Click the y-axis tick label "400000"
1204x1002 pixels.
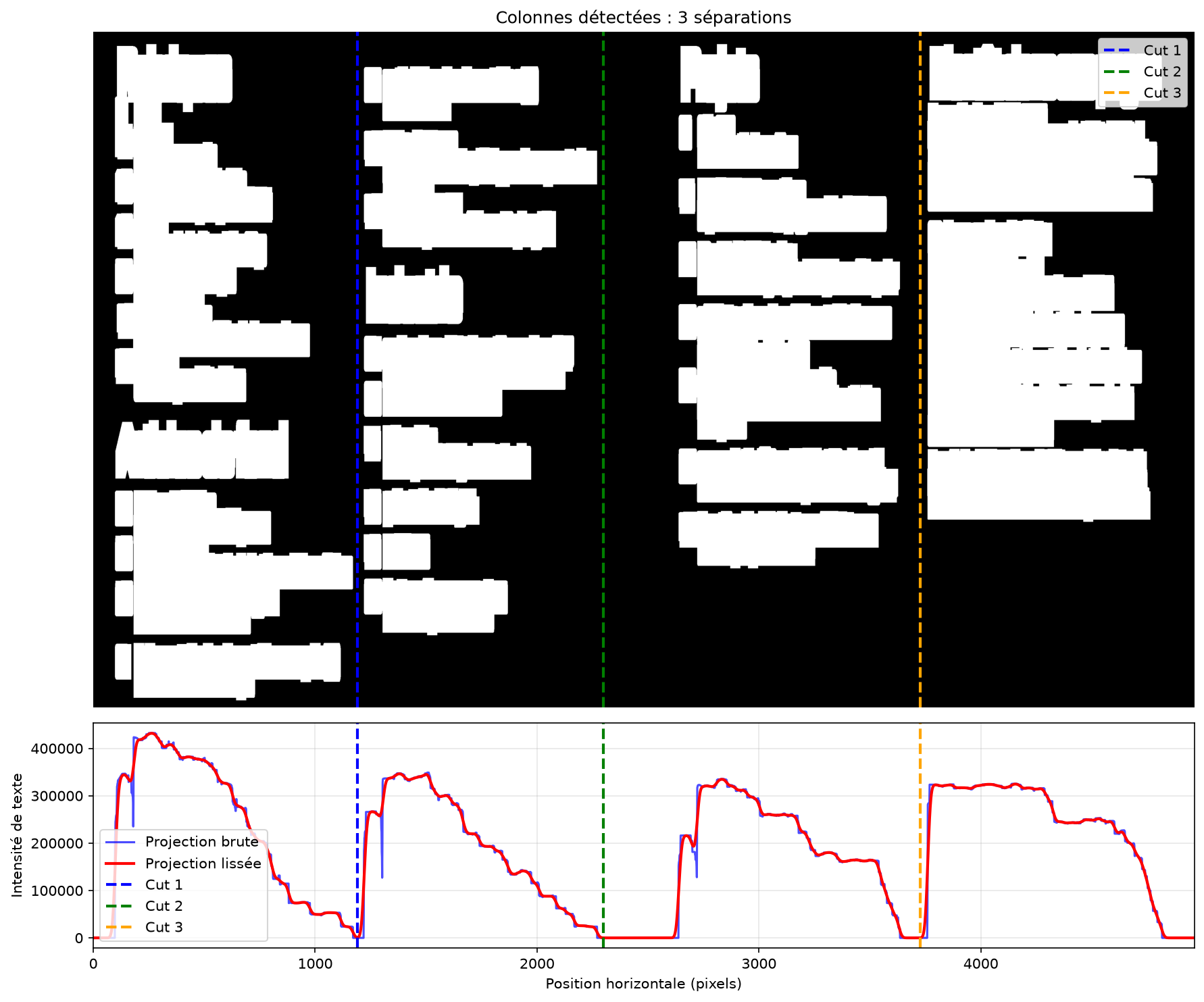coord(57,749)
